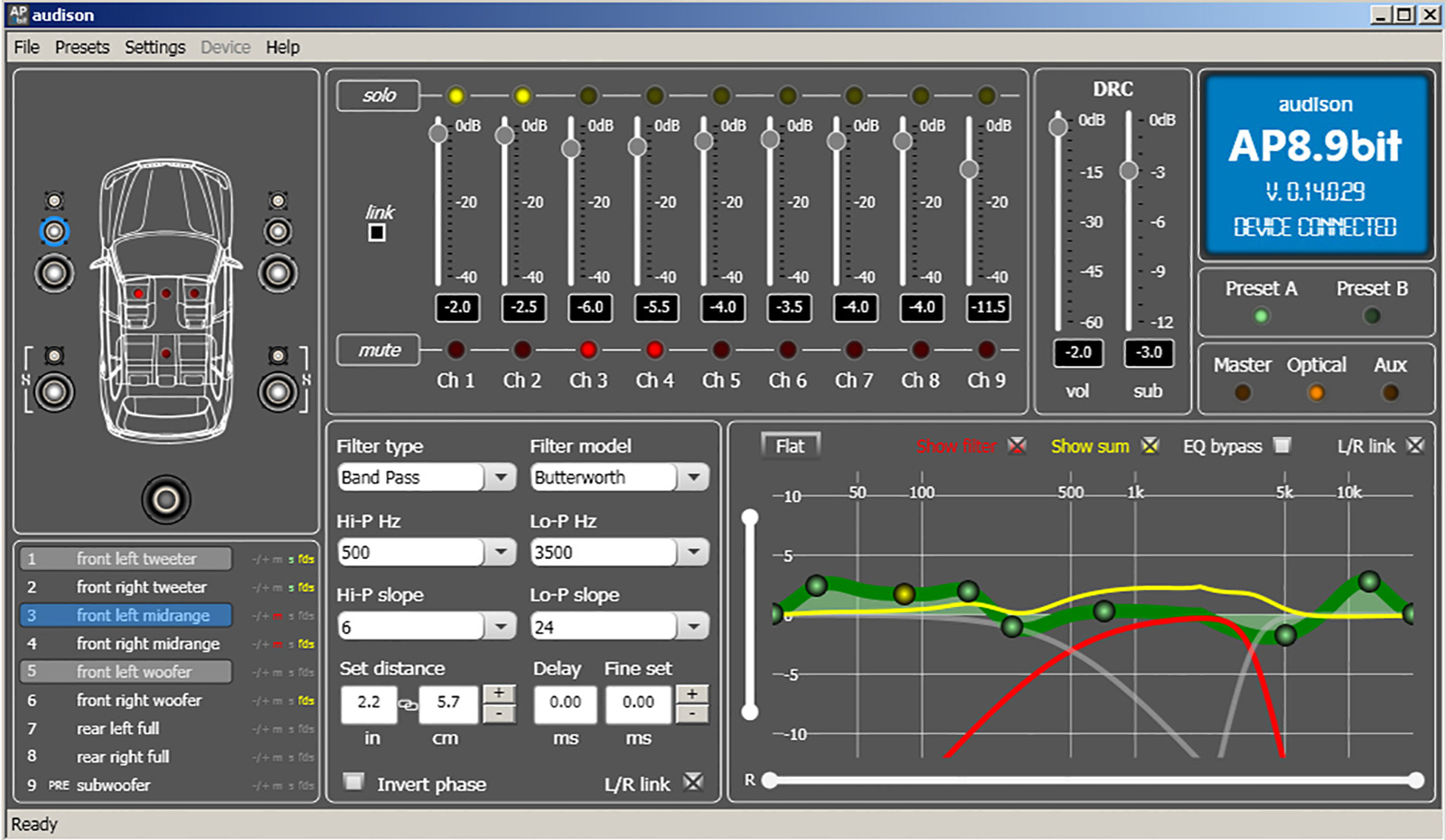Toggle the EQ bypass checkbox
Image resolution: width=1446 pixels, height=840 pixels.
coord(1282,445)
